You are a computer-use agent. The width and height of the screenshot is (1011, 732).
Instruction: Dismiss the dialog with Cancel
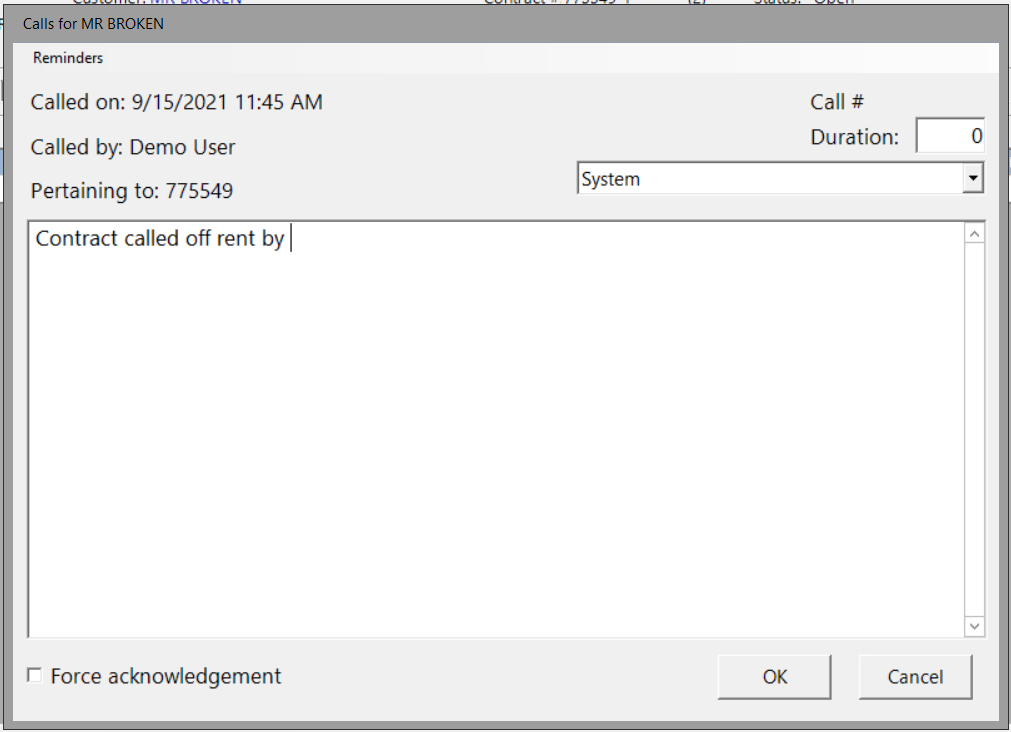pos(915,676)
